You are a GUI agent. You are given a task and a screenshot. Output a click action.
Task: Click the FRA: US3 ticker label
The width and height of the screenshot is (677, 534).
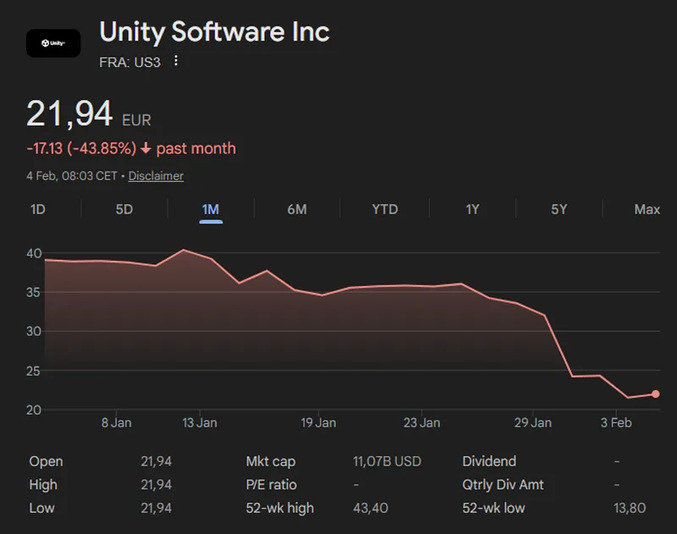130,61
